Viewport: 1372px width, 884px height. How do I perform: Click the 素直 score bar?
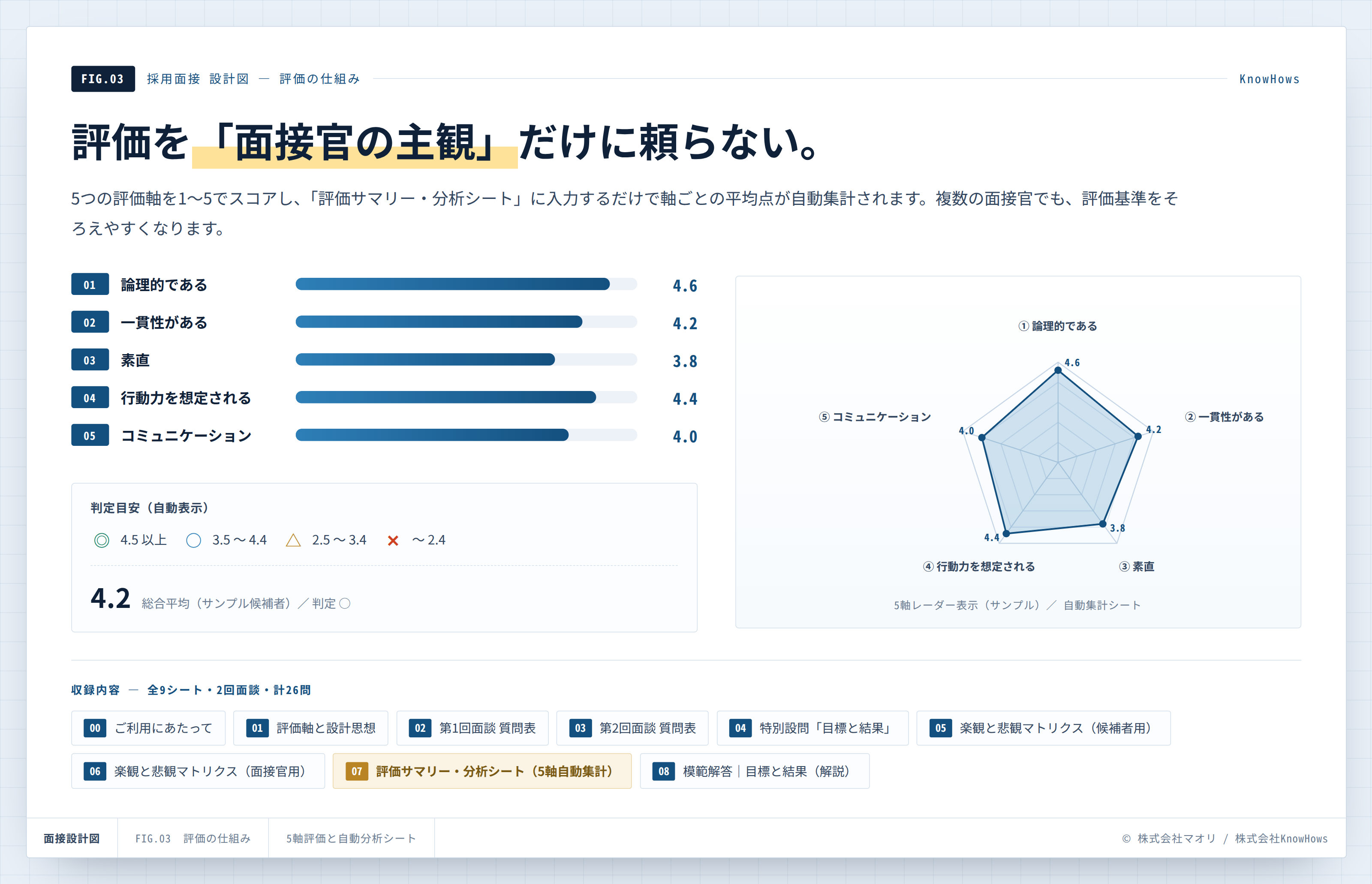466,360
